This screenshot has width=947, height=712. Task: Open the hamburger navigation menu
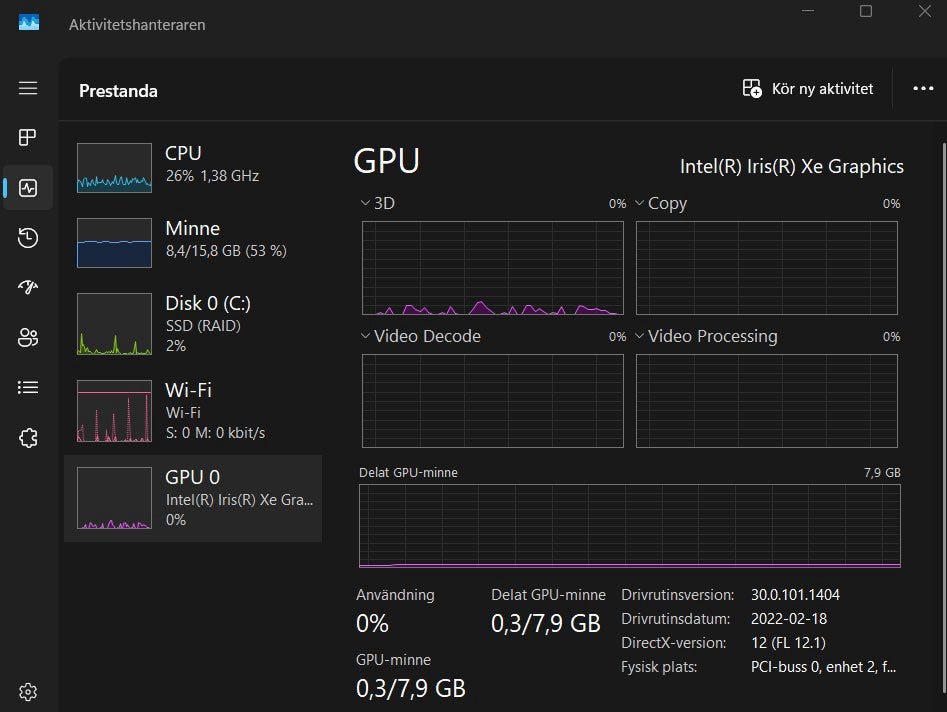(28, 88)
